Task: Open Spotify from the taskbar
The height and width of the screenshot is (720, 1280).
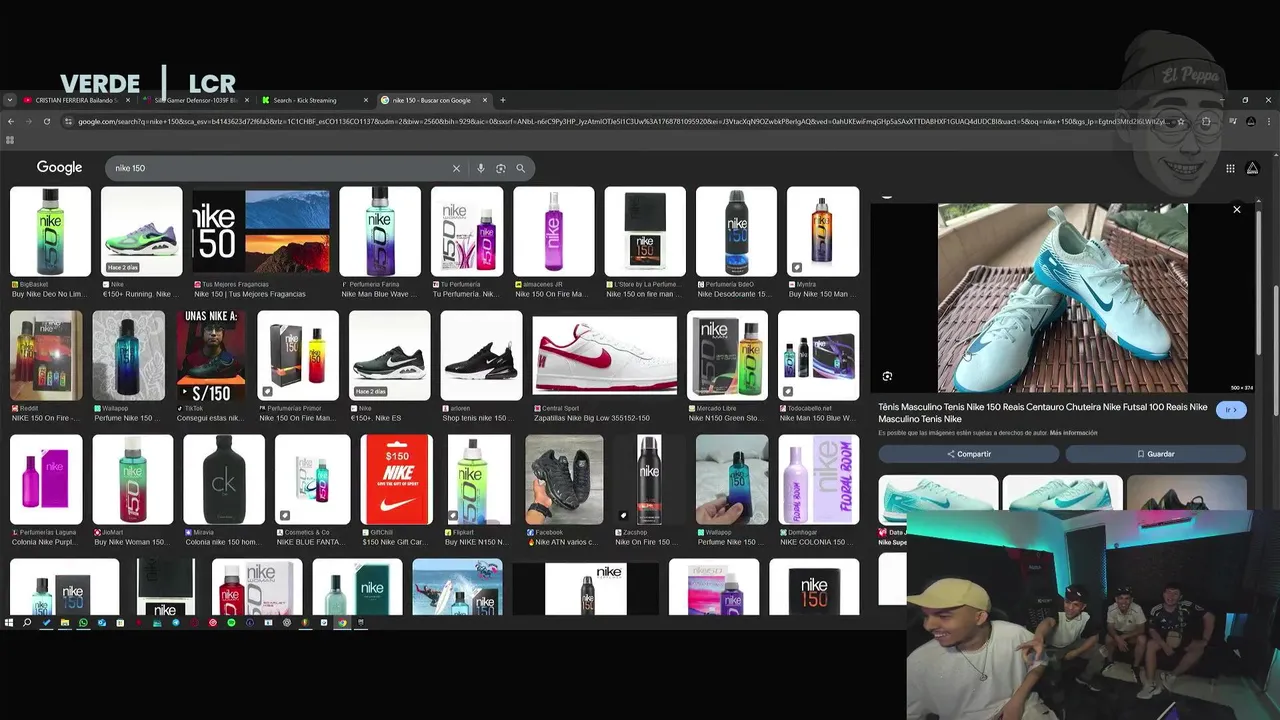Action: (231, 623)
